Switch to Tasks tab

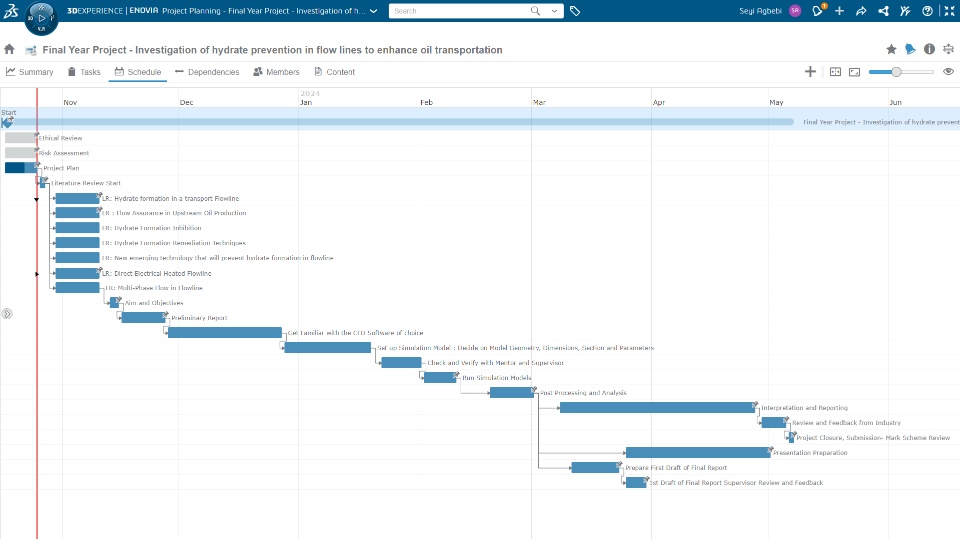[x=84, y=72]
